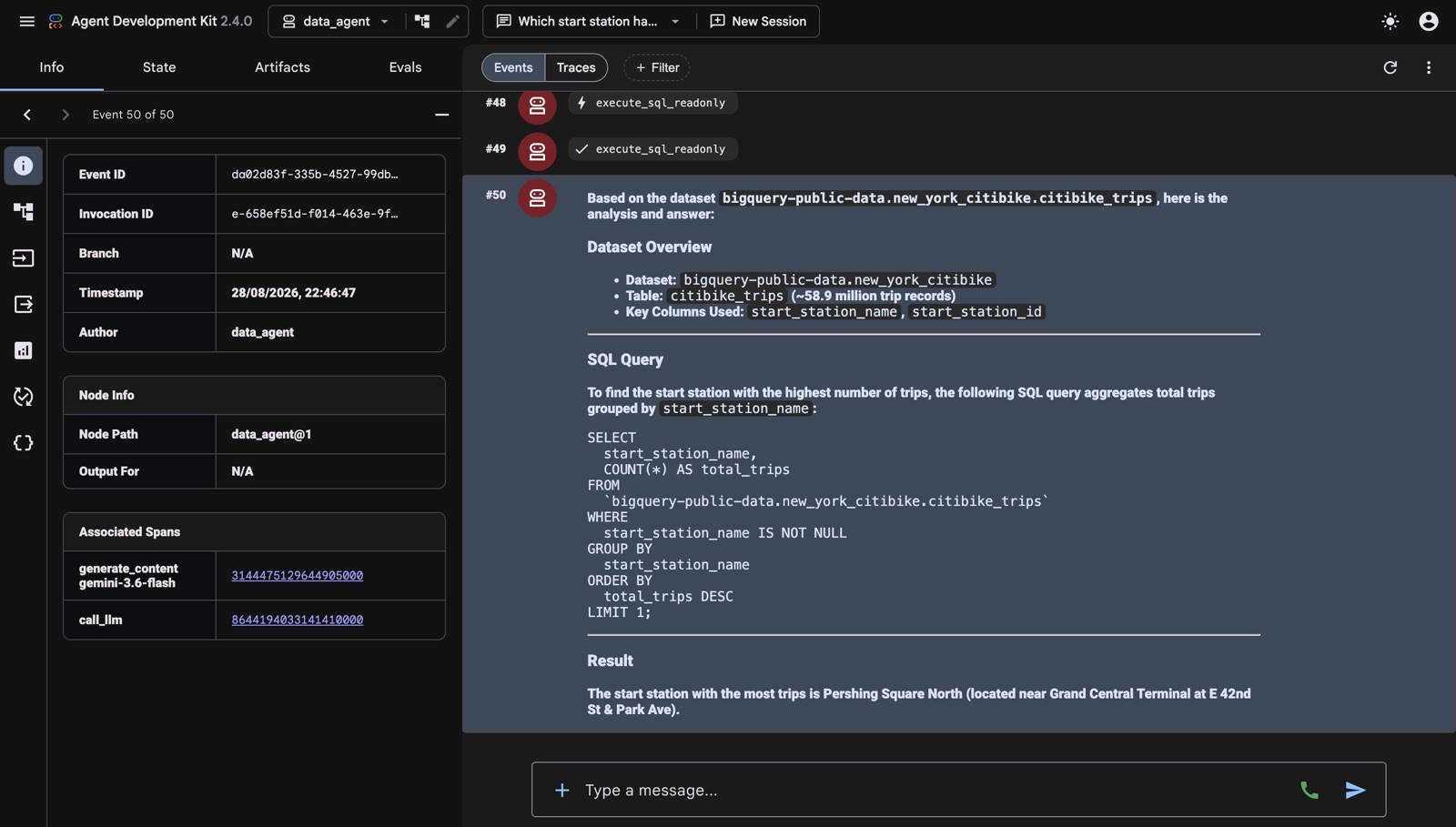Click the 'SQL Query' heading

pos(625,359)
